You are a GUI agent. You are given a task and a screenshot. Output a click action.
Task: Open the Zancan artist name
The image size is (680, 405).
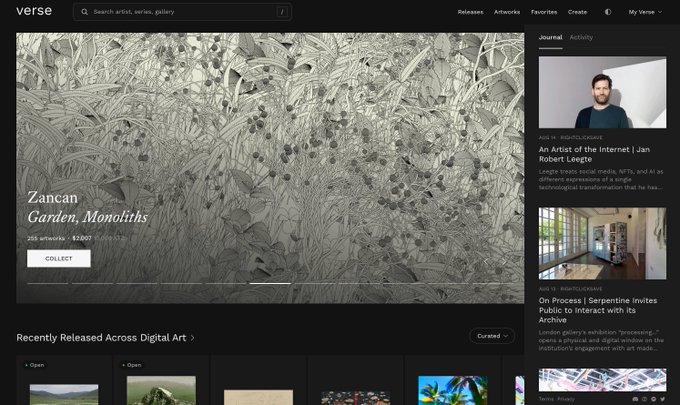(x=52, y=198)
